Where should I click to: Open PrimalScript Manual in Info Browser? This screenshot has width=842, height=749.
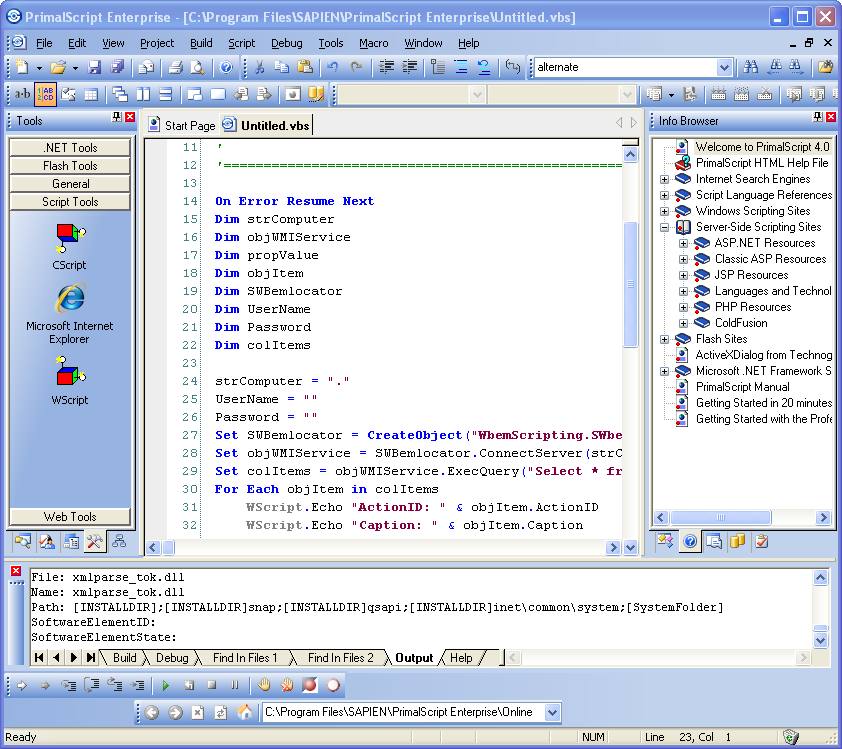(x=742, y=387)
